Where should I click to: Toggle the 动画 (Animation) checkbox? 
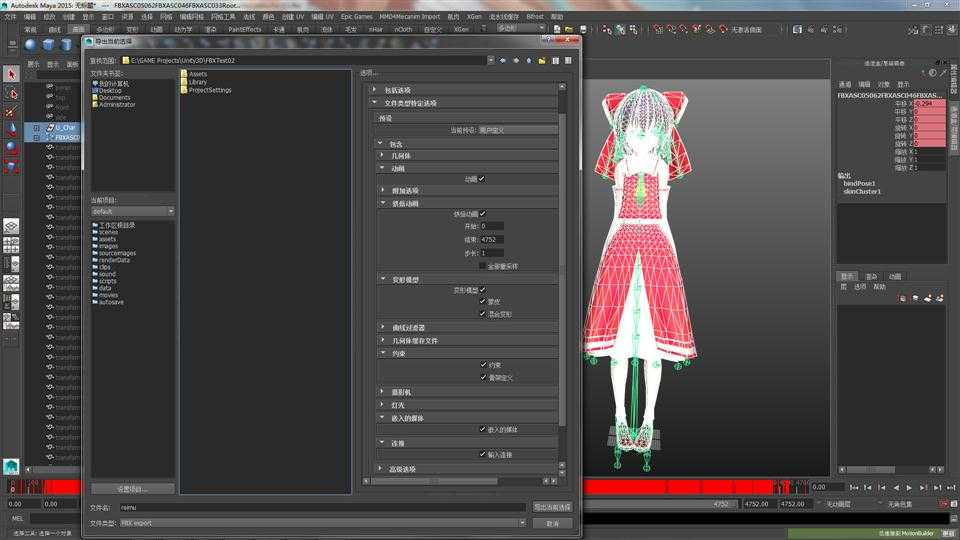pos(482,179)
